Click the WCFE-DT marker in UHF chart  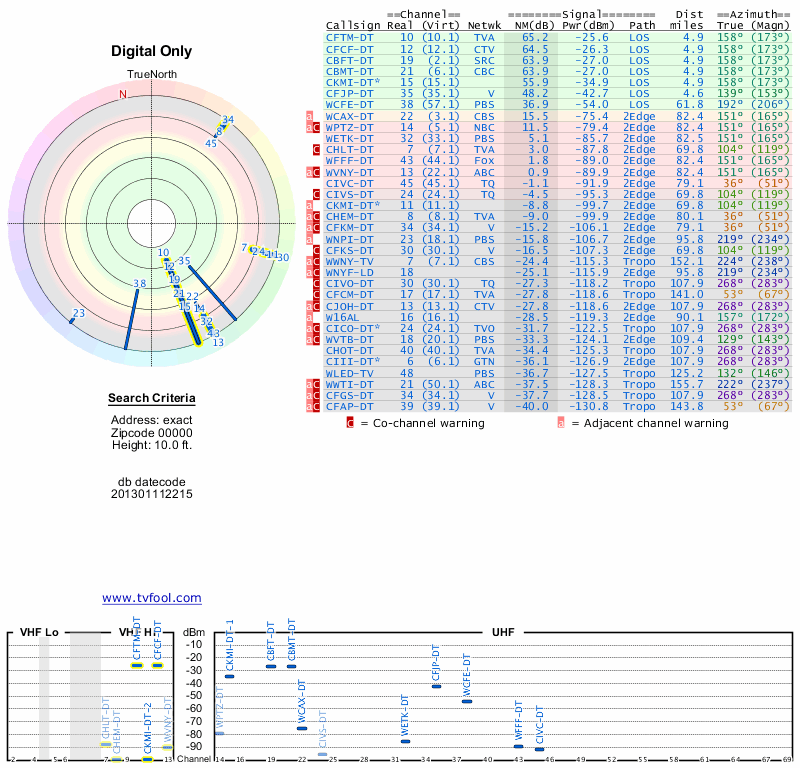467,702
